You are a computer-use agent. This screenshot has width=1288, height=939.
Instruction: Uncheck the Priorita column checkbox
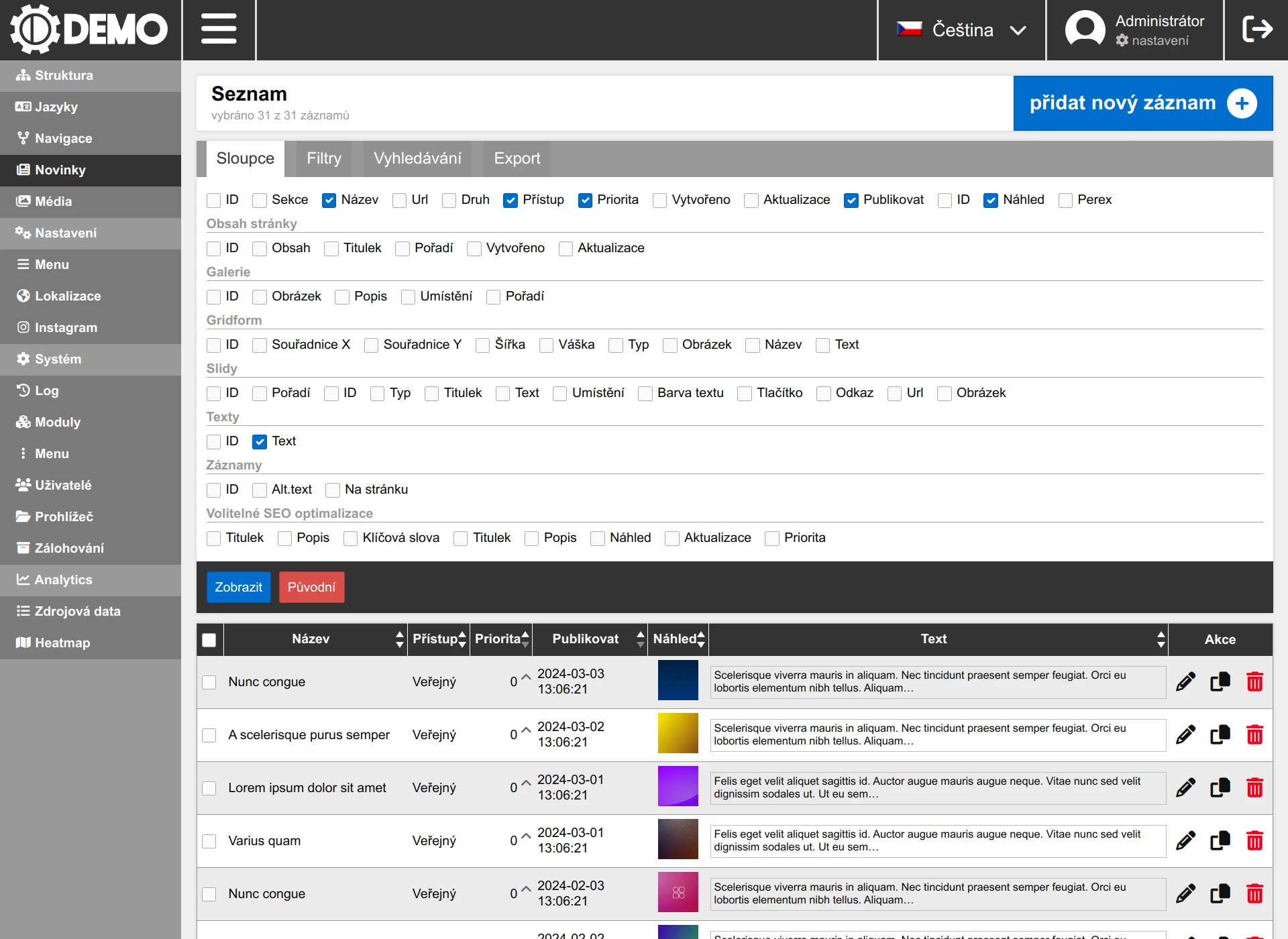pos(585,200)
